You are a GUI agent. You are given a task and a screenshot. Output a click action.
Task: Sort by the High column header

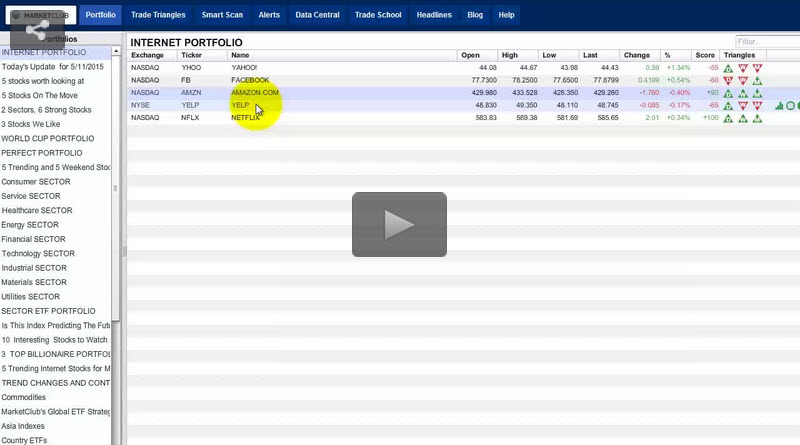coord(510,55)
